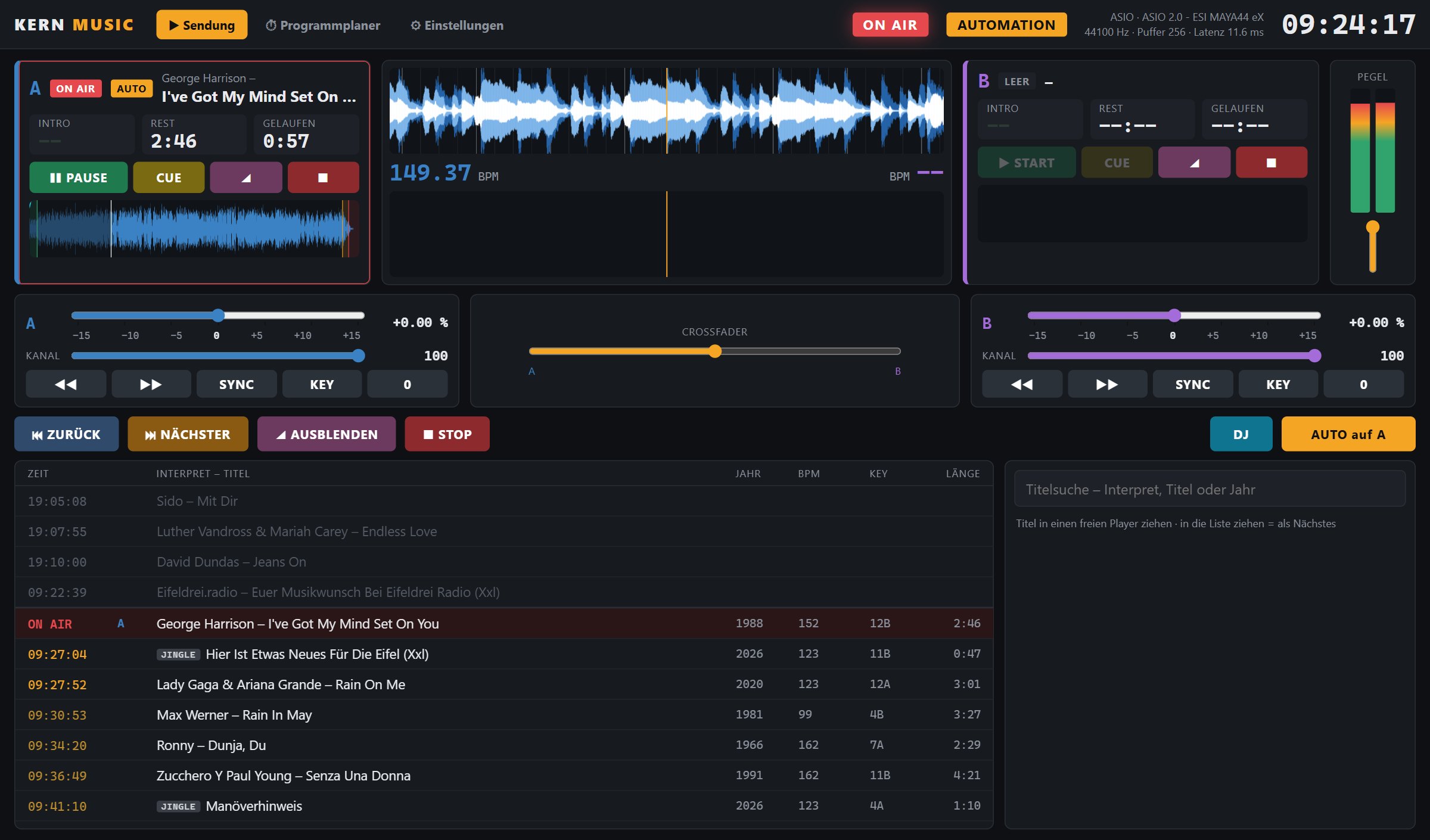
Task: Click the red STOP button
Action: point(447,434)
